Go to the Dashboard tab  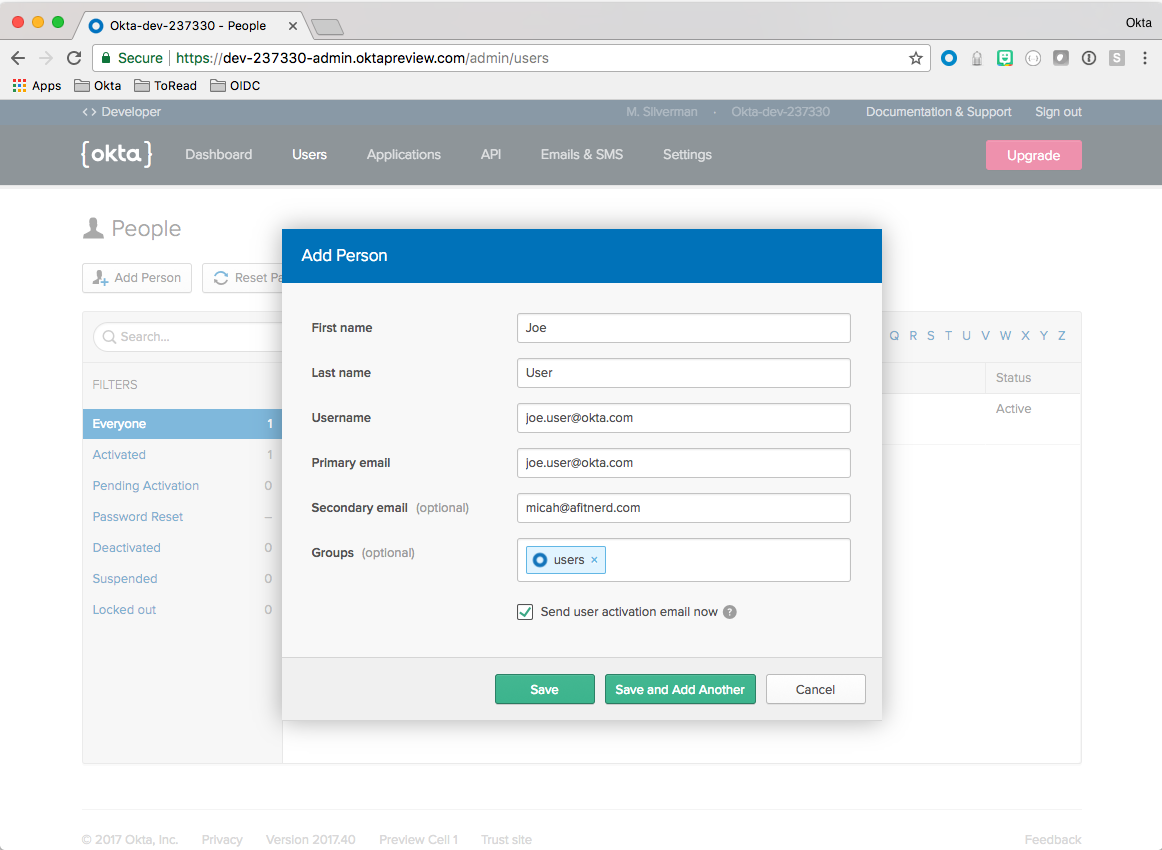click(x=218, y=154)
